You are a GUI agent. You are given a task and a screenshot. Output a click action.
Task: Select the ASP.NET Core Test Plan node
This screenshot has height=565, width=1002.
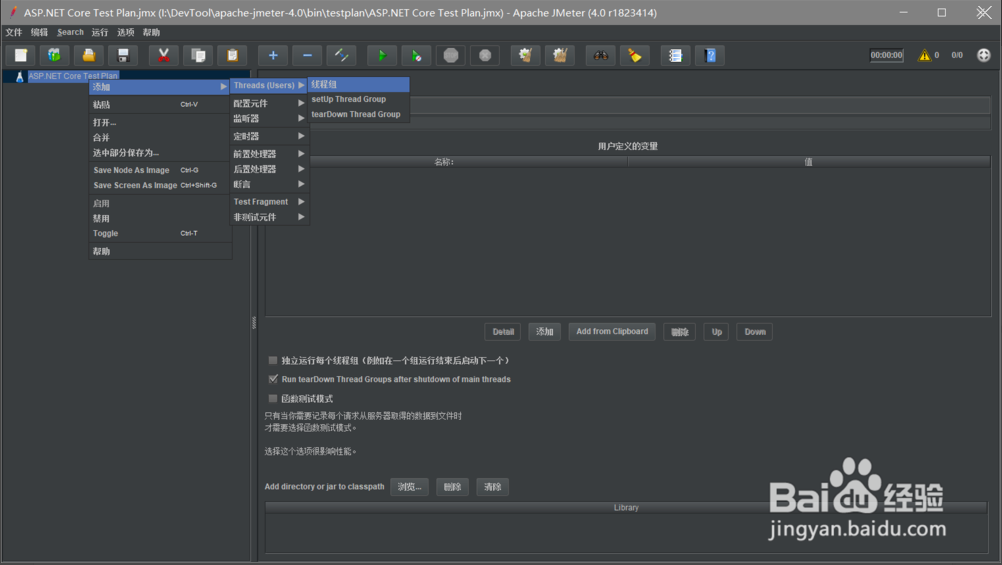pyautogui.click(x=73, y=76)
